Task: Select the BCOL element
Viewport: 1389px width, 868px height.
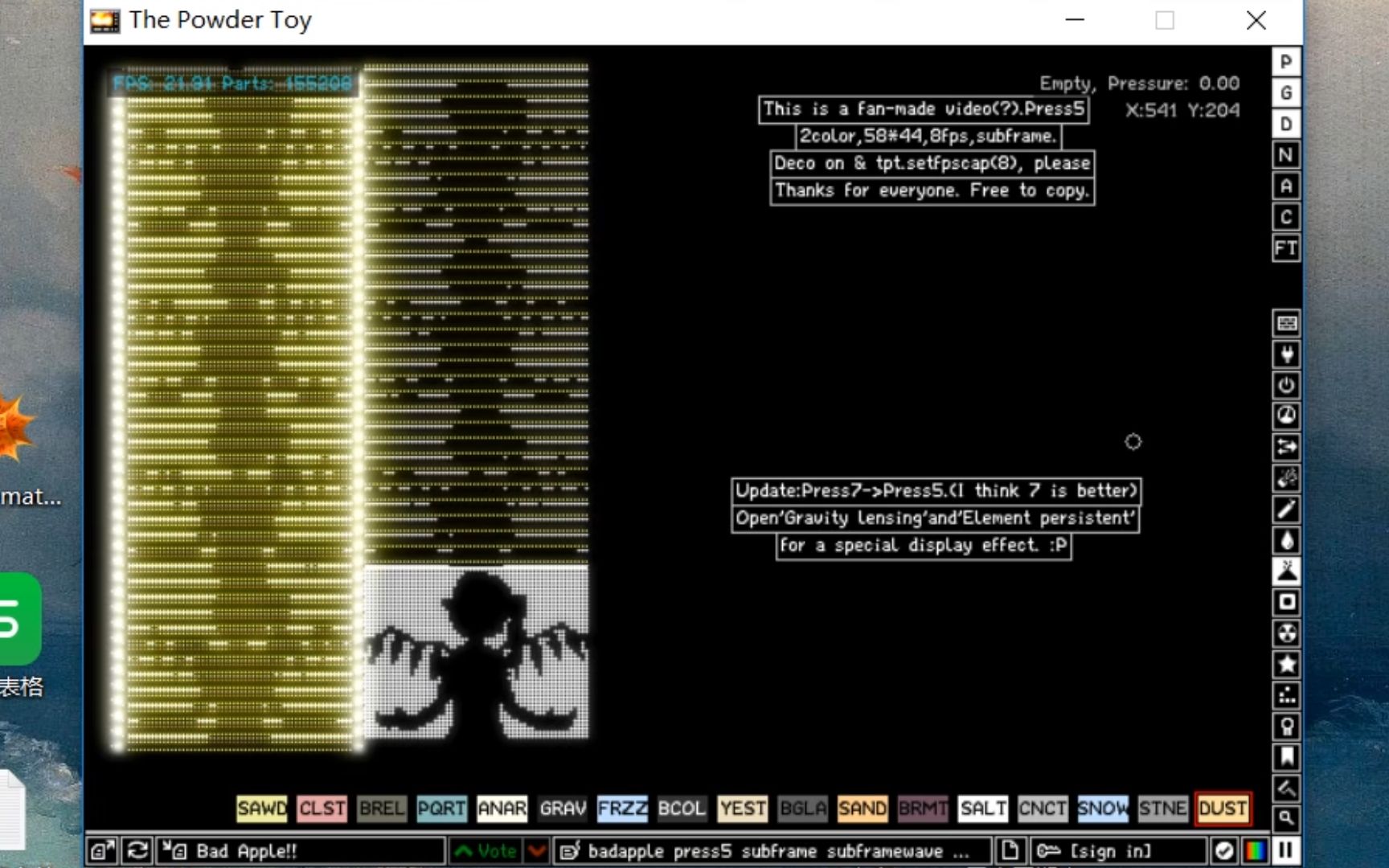Action: 682,808
